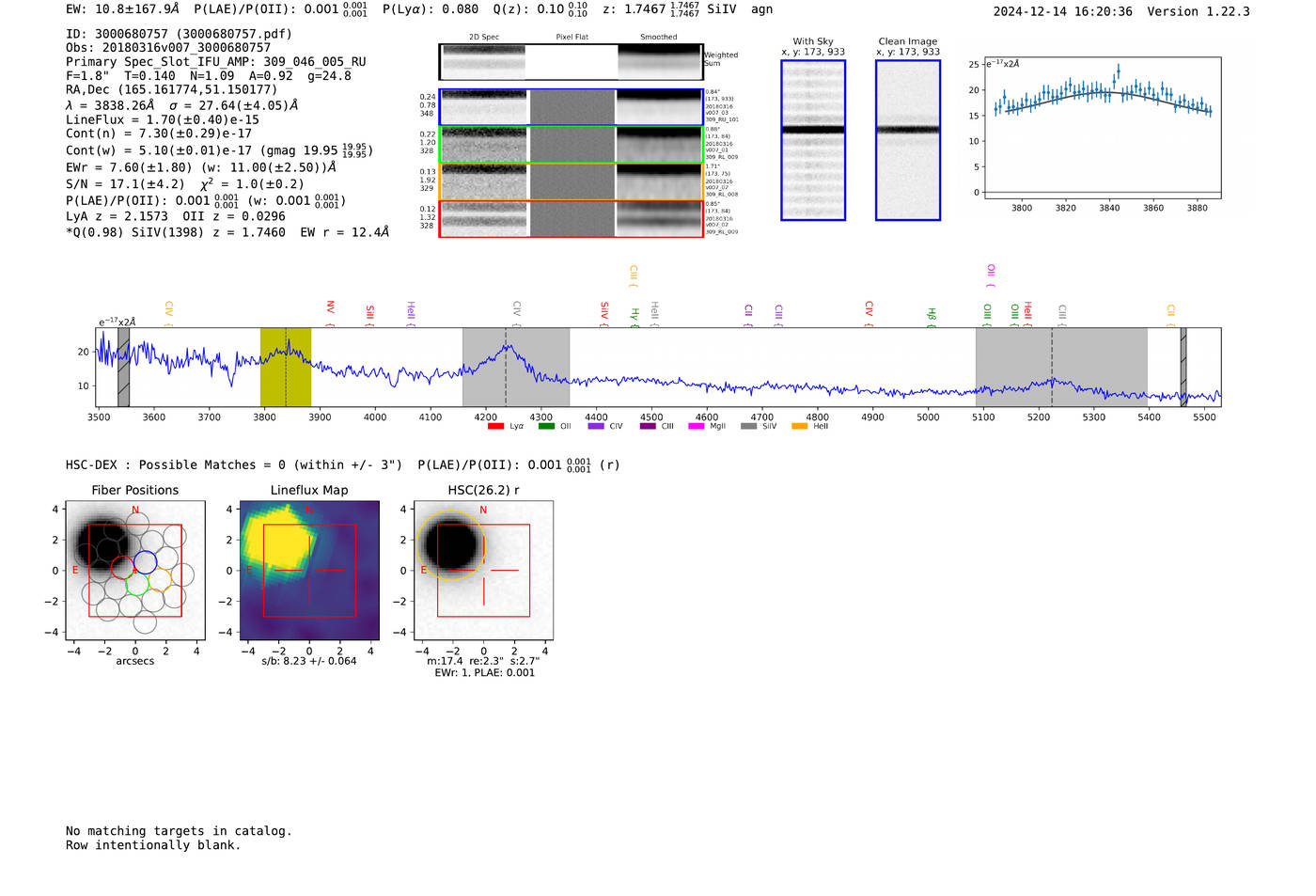The height and width of the screenshot is (896, 1316).
Task: Click the '2024-12-14 16:20:36' timestamp
Action: click(x=1063, y=11)
